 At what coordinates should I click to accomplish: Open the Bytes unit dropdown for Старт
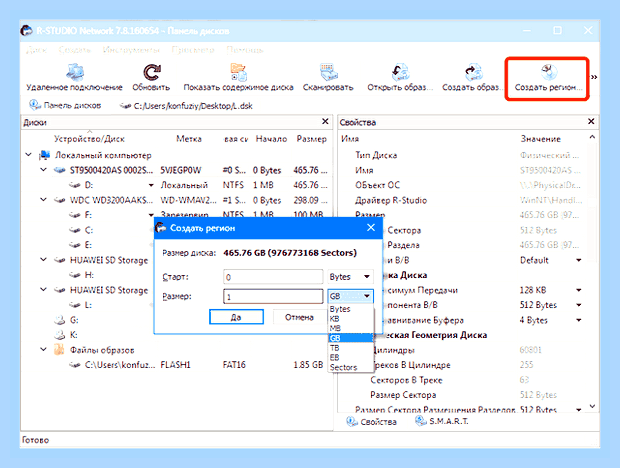pos(350,277)
